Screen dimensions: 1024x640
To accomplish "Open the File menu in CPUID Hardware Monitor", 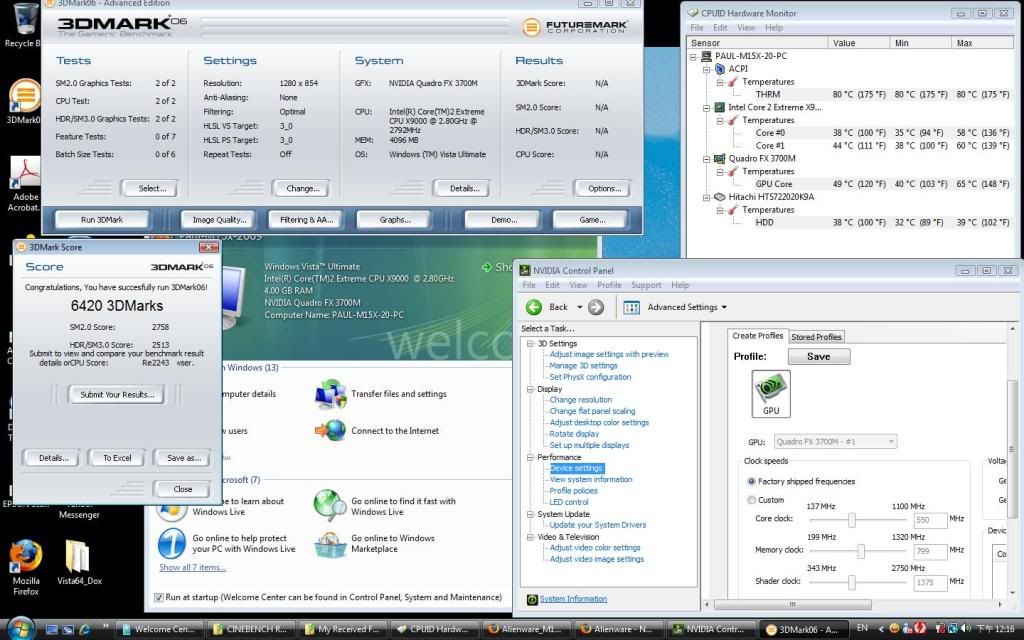I will click(x=697, y=27).
